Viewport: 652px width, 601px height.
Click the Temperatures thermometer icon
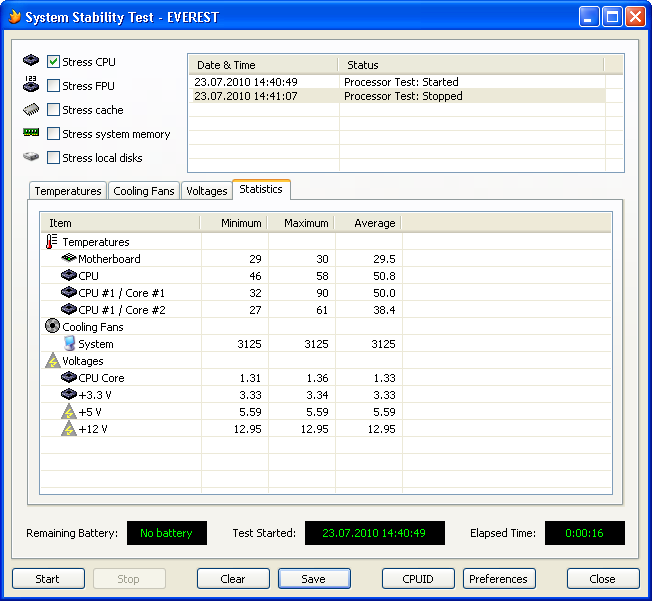point(52,242)
